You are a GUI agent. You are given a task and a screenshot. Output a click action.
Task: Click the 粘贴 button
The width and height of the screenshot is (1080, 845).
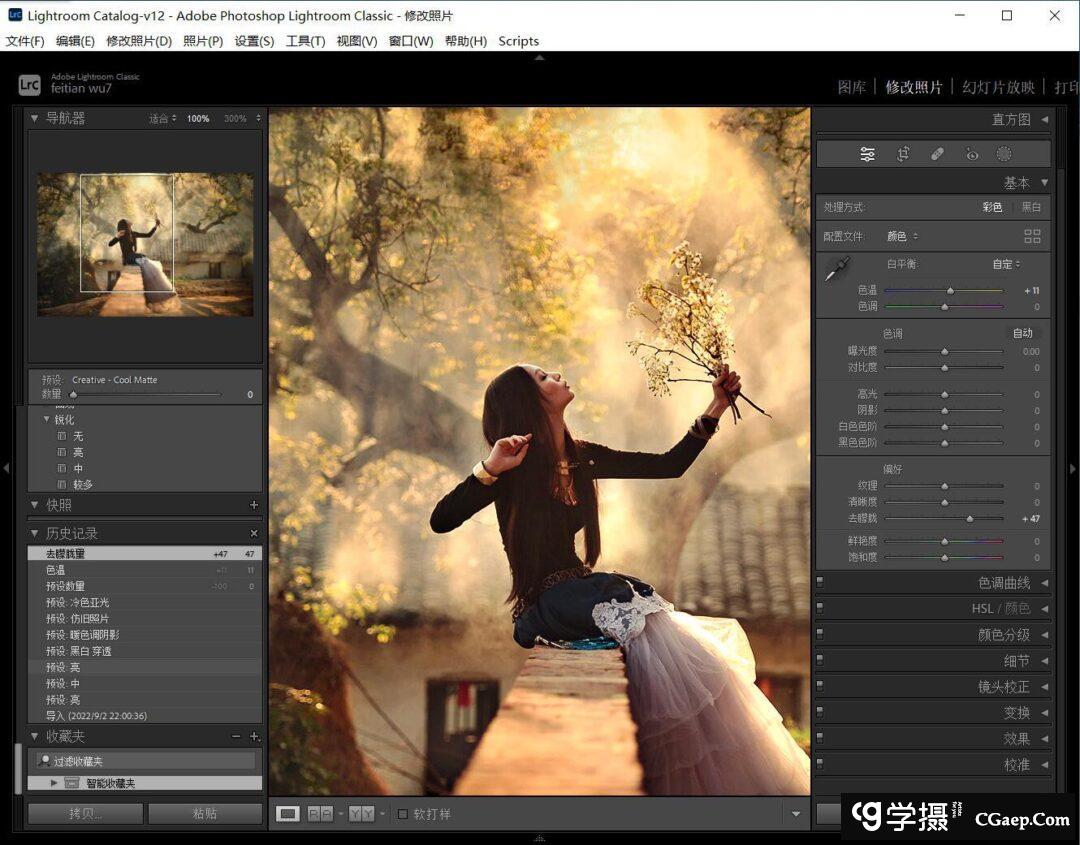205,814
